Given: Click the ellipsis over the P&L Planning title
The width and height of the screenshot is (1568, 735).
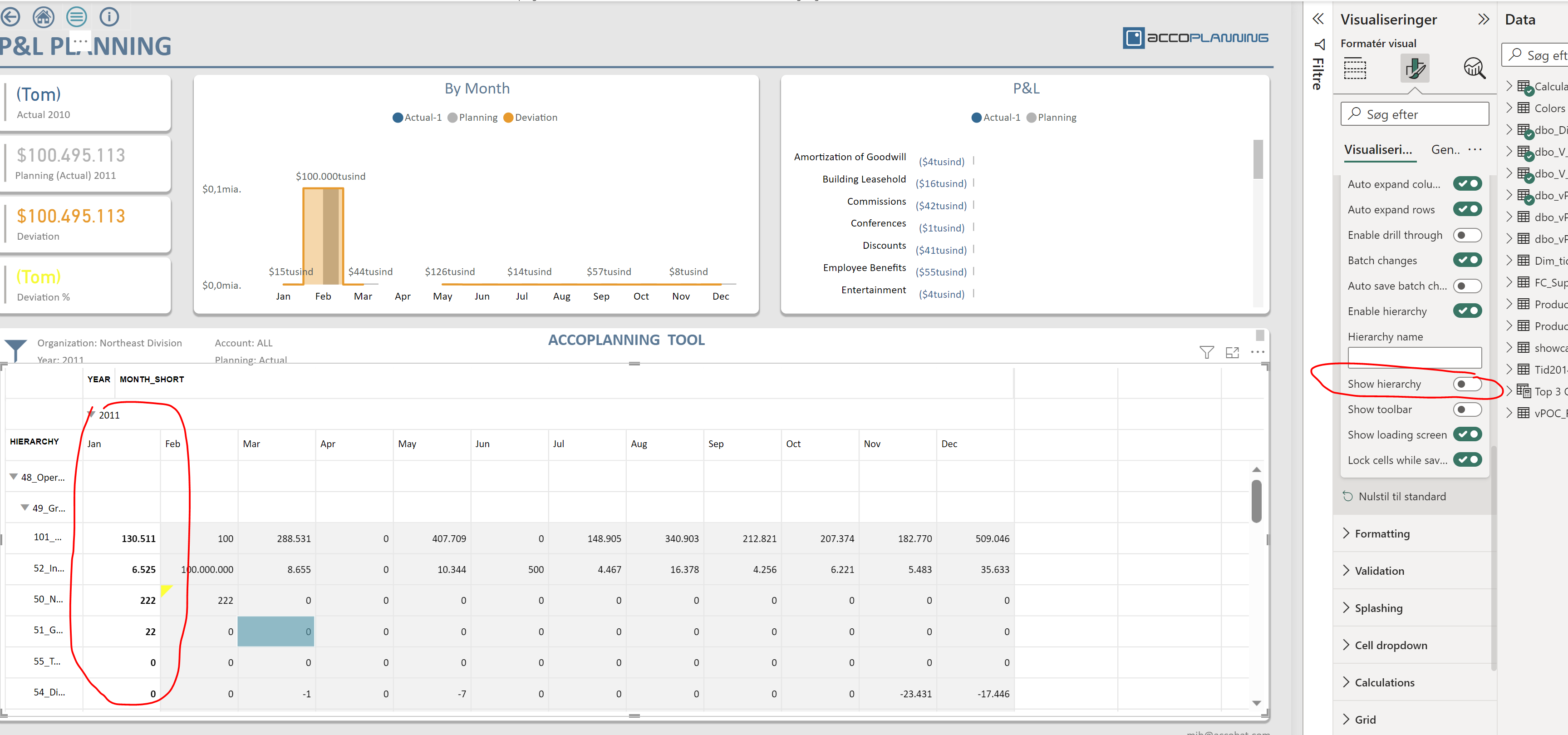Looking at the screenshot, I should pos(81,41).
